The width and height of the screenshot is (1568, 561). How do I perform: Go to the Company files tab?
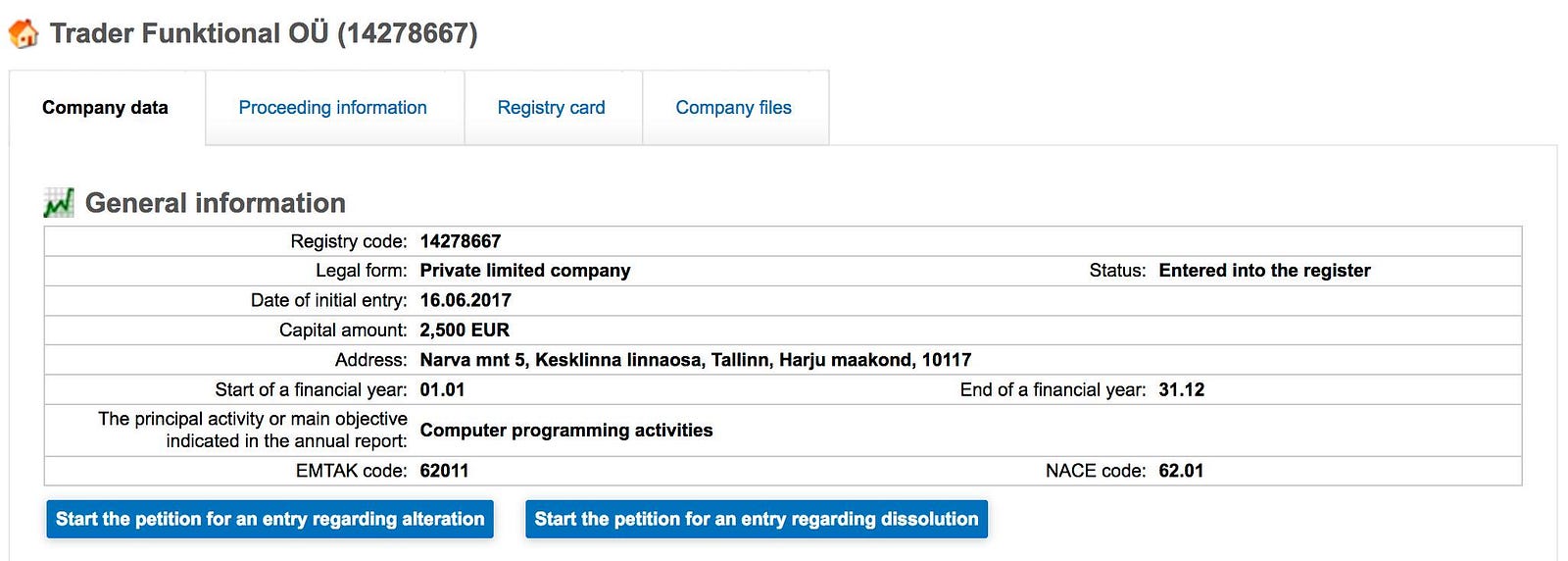[x=733, y=108]
